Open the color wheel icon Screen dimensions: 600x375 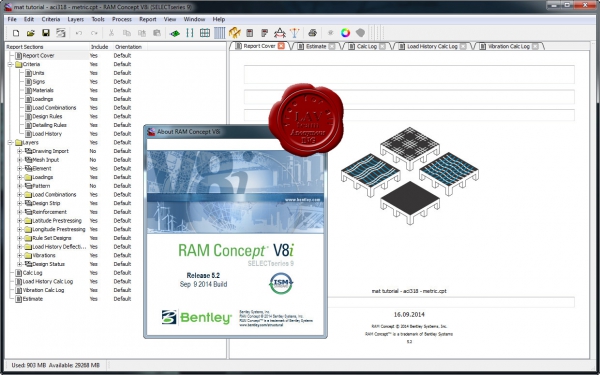point(346,33)
